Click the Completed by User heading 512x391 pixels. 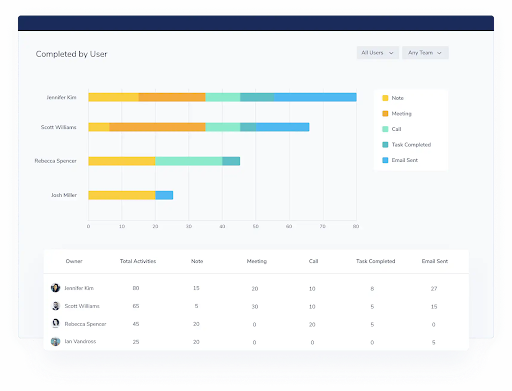(71, 54)
